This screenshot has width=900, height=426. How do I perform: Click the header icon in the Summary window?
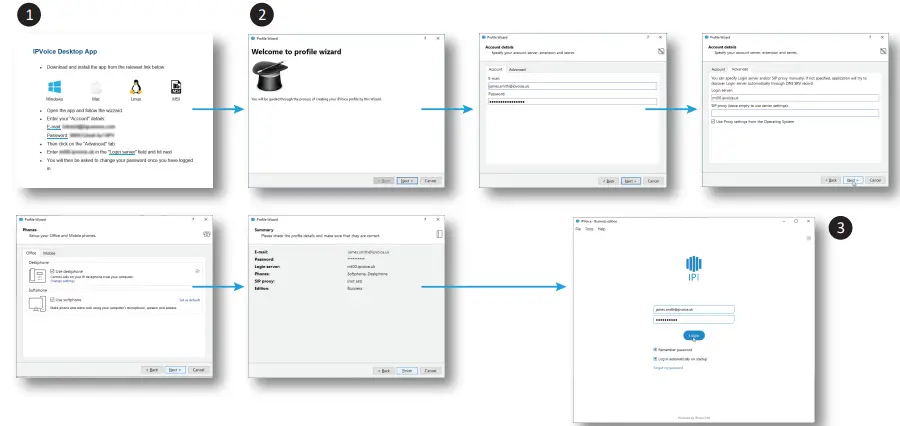coord(439,234)
